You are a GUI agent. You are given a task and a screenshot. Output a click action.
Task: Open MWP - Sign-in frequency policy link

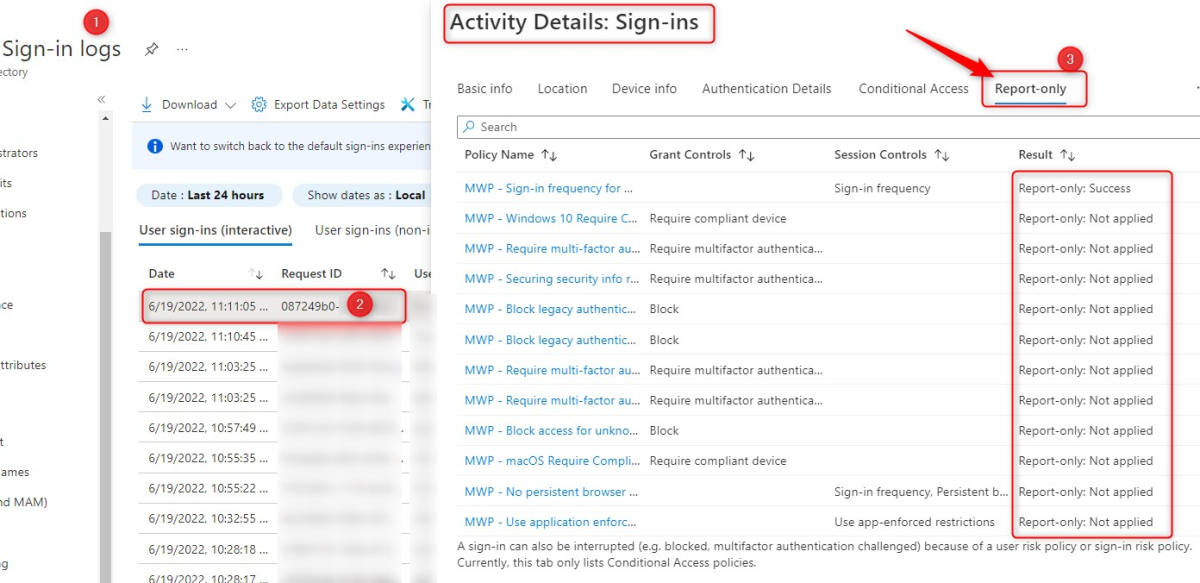point(550,188)
